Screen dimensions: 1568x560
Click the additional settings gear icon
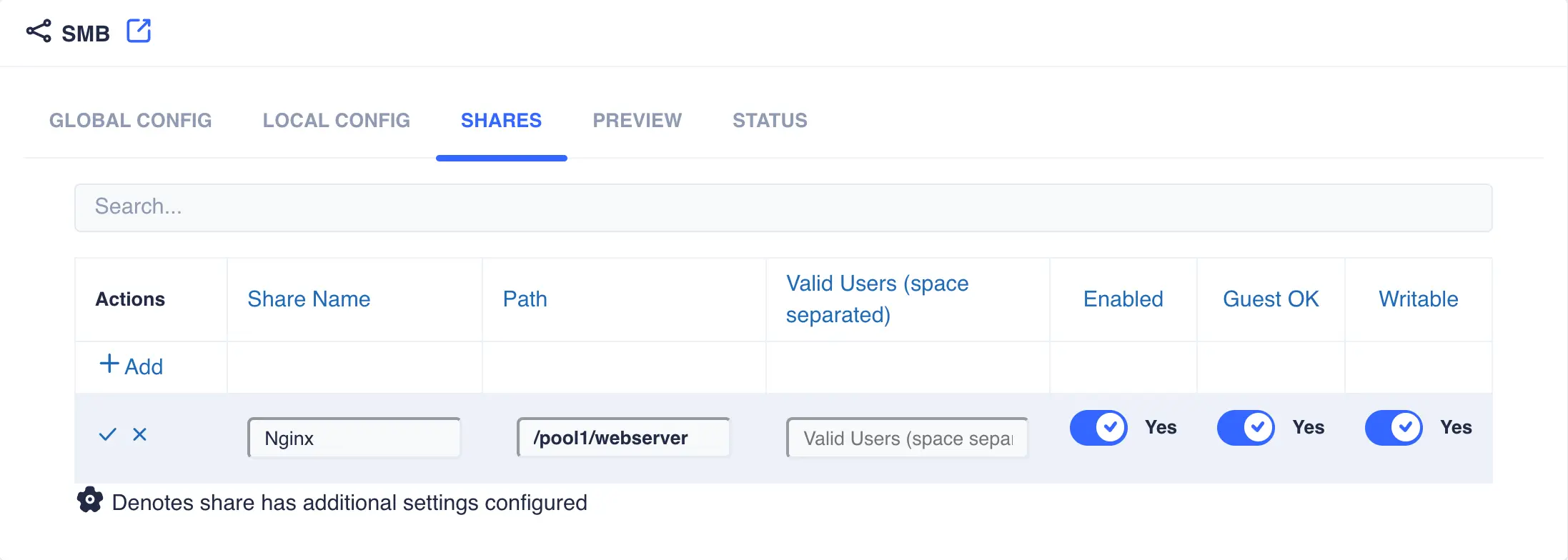pos(90,500)
